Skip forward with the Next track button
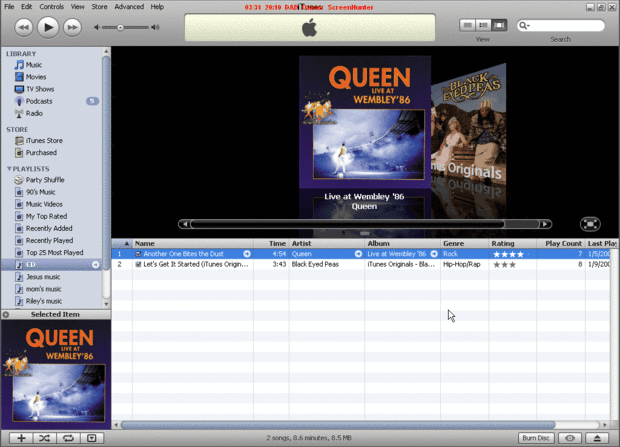 [72, 27]
